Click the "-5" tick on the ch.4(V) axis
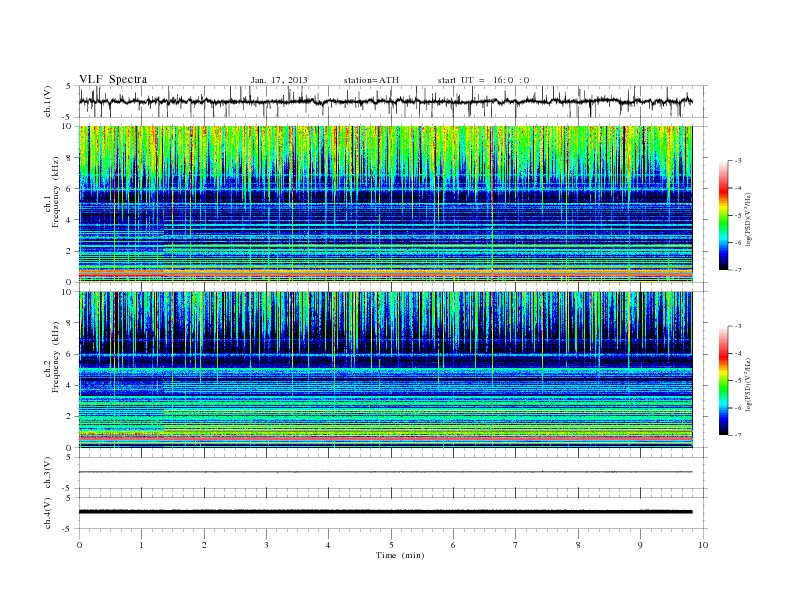792x612 pixels. (x=68, y=529)
